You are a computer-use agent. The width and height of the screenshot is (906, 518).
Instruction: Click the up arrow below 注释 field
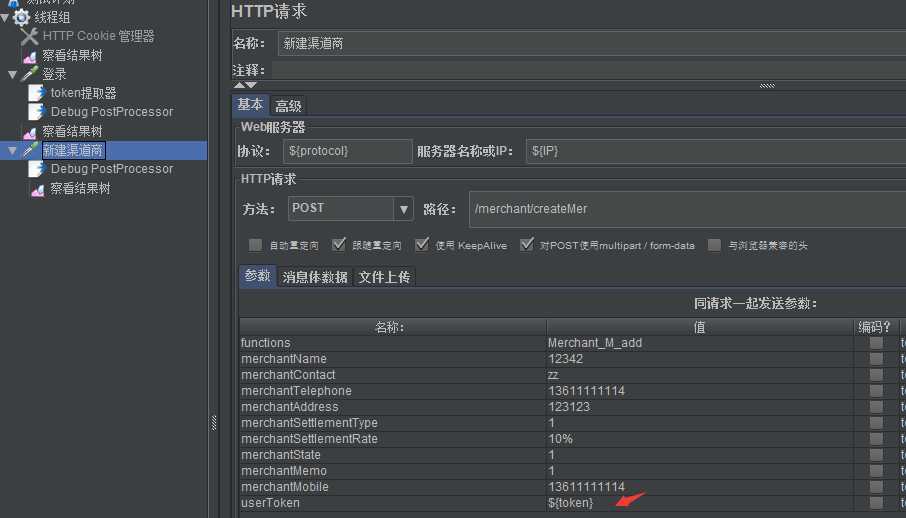(x=239, y=85)
